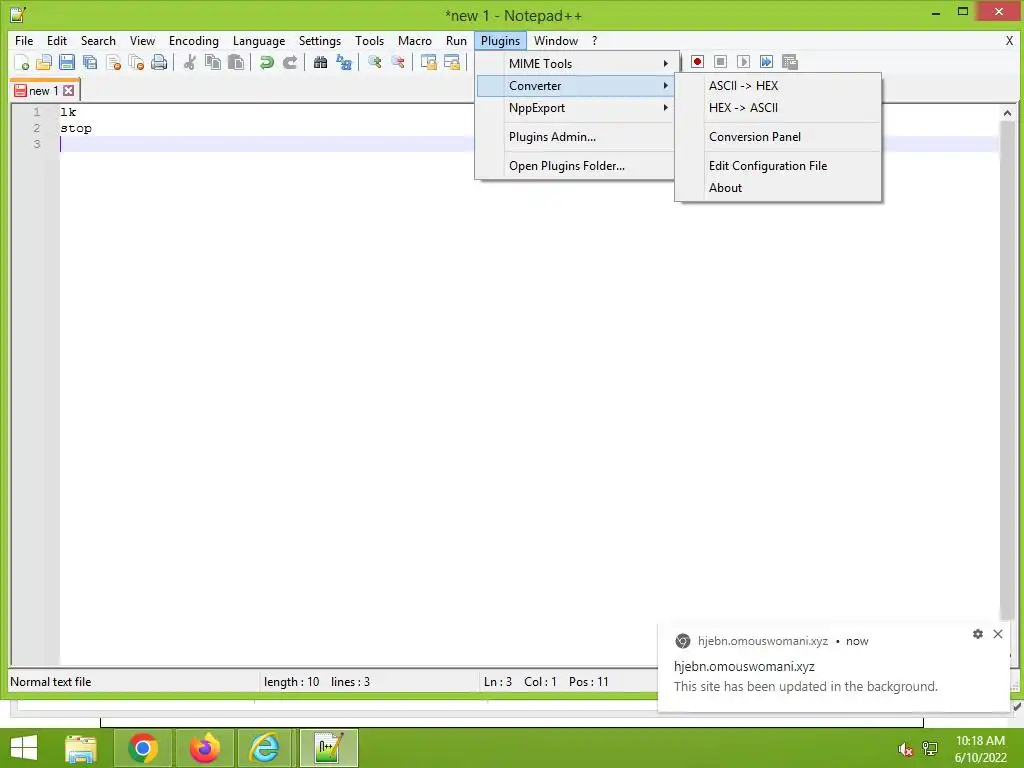Open Internet Explorer from taskbar
This screenshot has width=1024, height=768.
coord(266,748)
